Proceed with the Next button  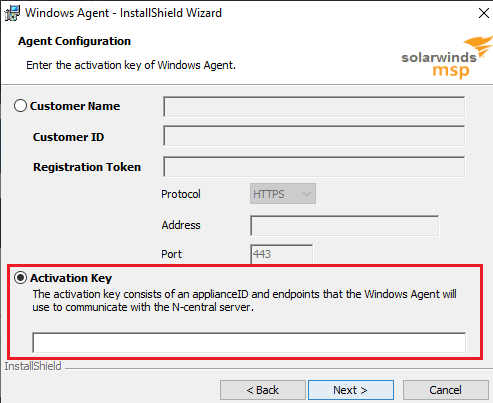[x=351, y=390]
